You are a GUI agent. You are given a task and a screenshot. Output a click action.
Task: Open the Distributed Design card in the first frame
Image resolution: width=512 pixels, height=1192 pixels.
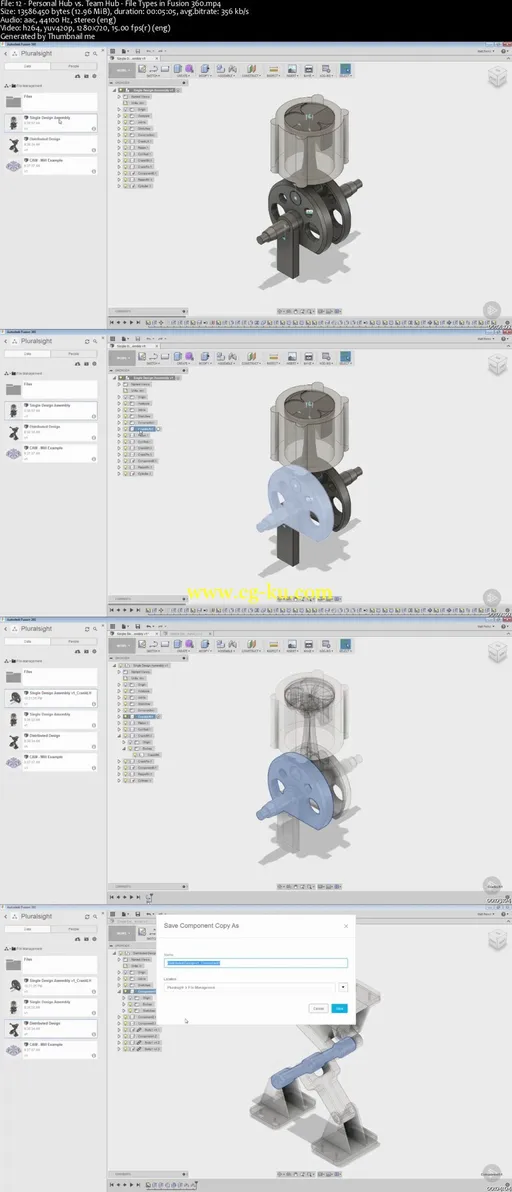coord(50,144)
